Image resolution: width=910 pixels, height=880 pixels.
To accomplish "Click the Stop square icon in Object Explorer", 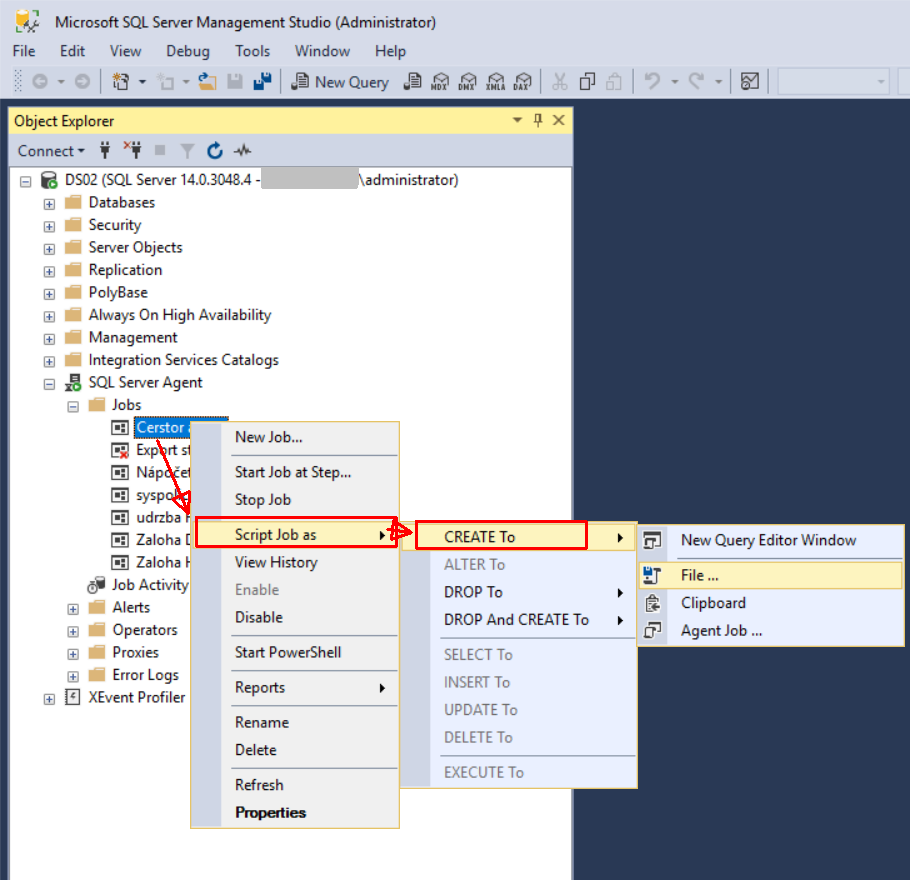I will pyautogui.click(x=160, y=150).
